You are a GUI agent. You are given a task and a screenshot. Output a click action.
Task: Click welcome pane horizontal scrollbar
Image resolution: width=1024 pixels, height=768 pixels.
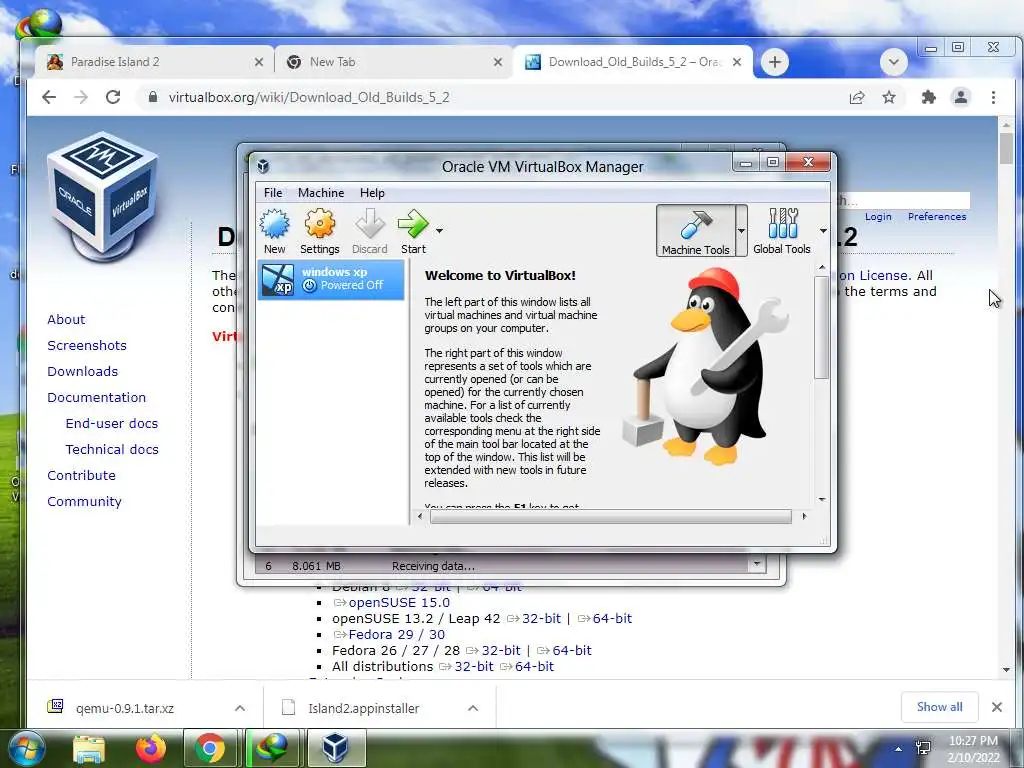611,517
